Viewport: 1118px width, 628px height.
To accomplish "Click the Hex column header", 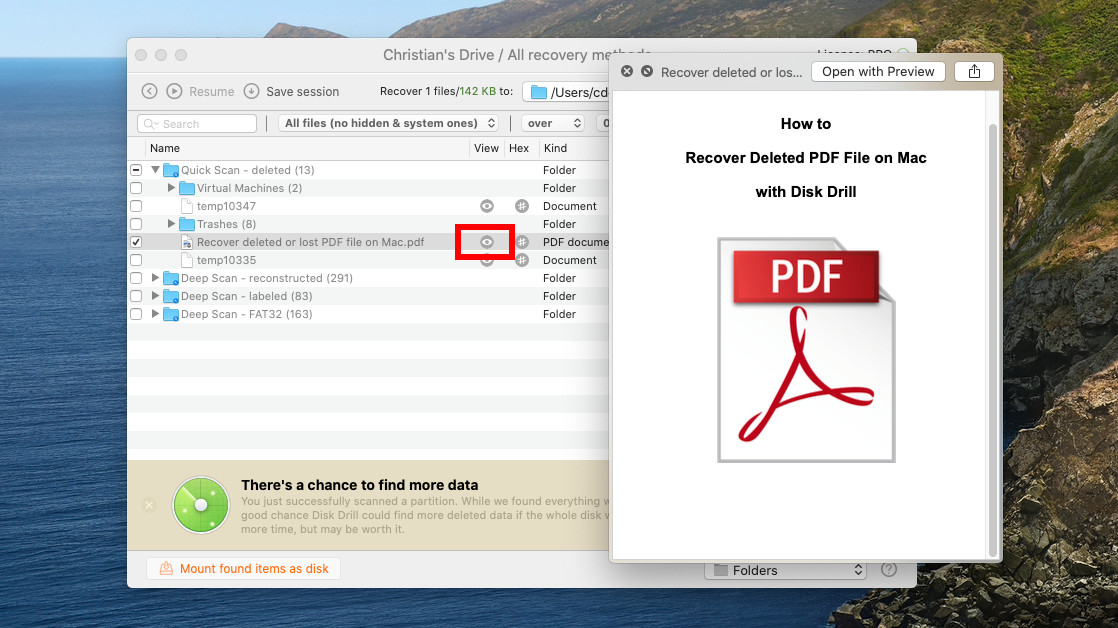I will click(x=519, y=148).
